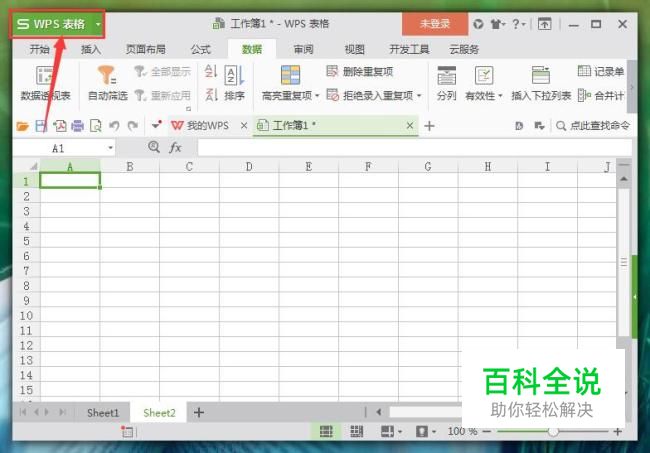
Task: Open the WPS 表格 application menu
Action: coord(51,24)
